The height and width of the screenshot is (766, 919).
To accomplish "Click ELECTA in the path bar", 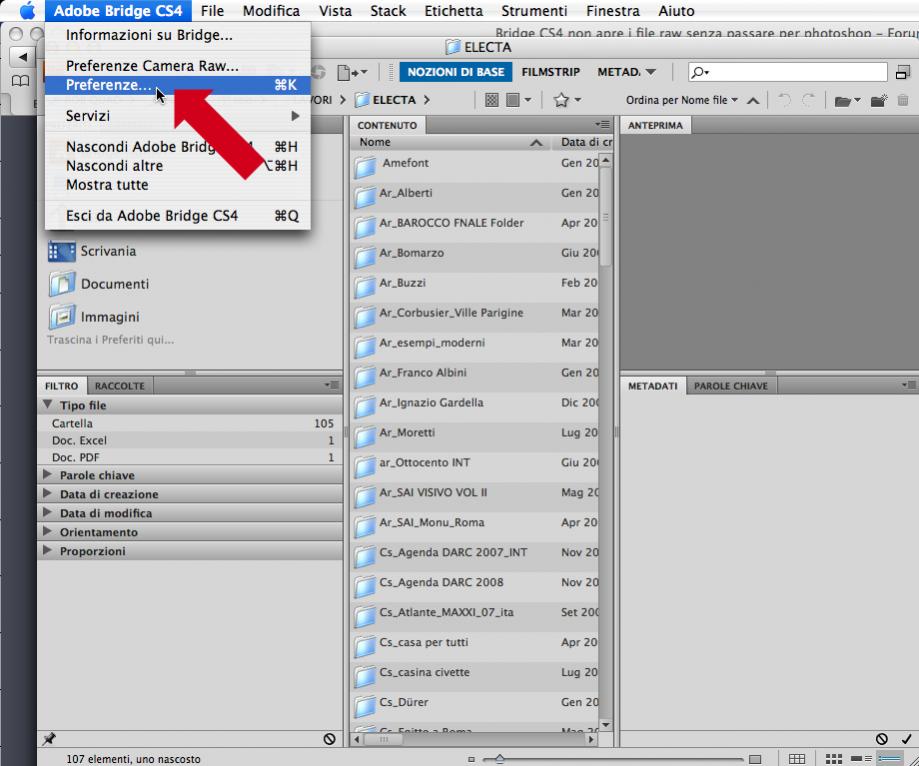I will pos(386,100).
